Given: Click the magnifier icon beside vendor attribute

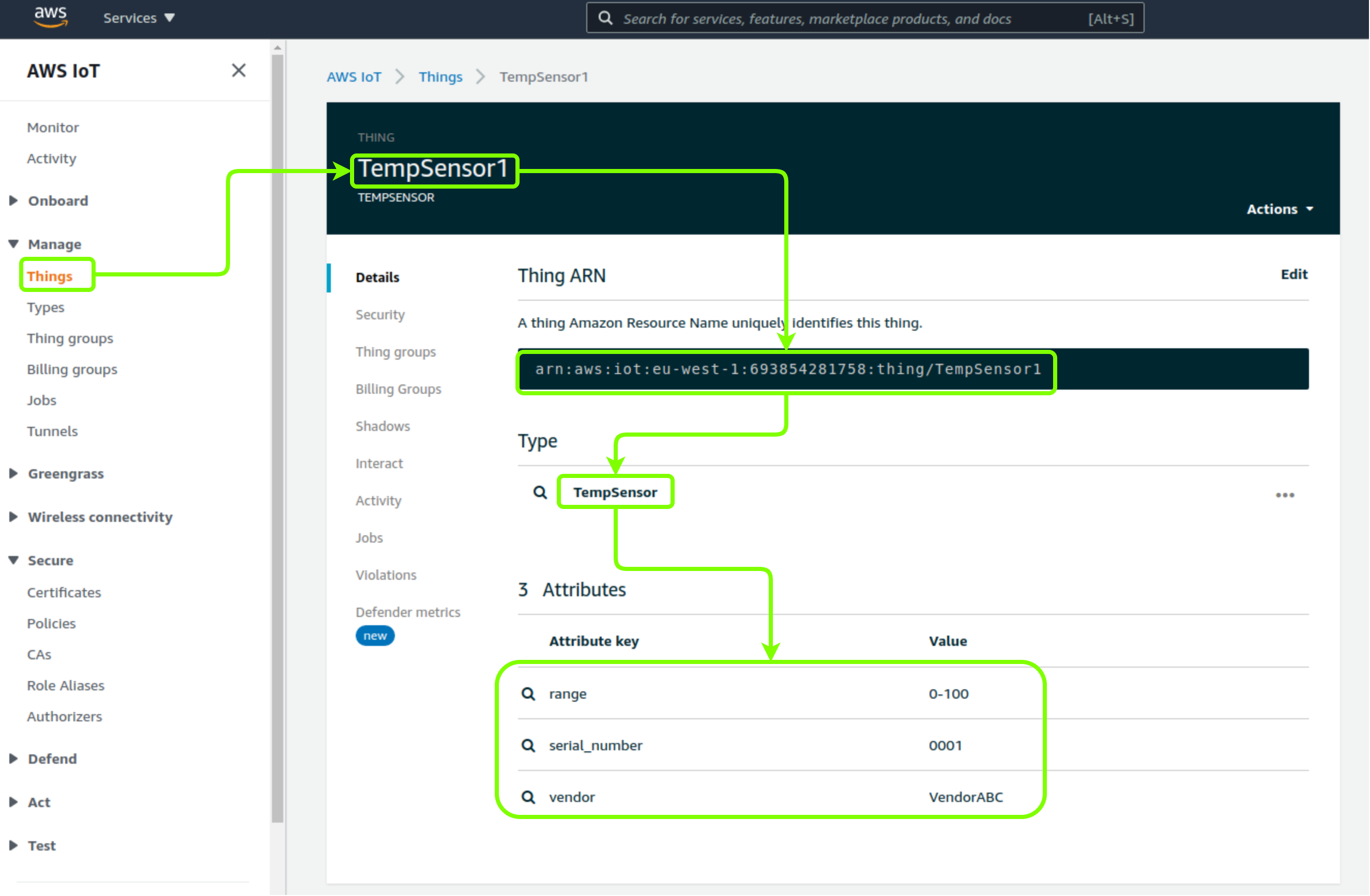Looking at the screenshot, I should coord(528,798).
